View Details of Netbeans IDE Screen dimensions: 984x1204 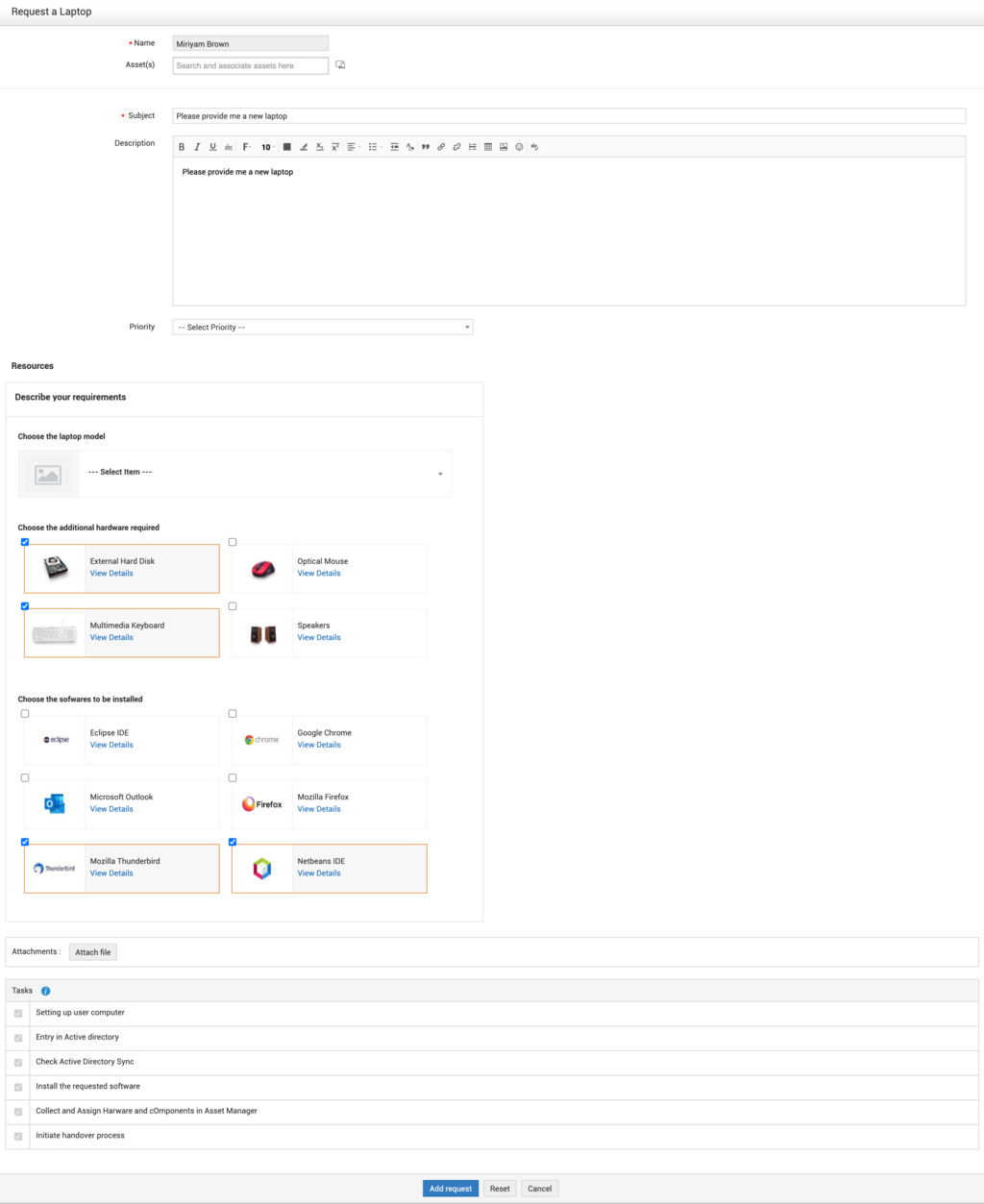[319, 873]
